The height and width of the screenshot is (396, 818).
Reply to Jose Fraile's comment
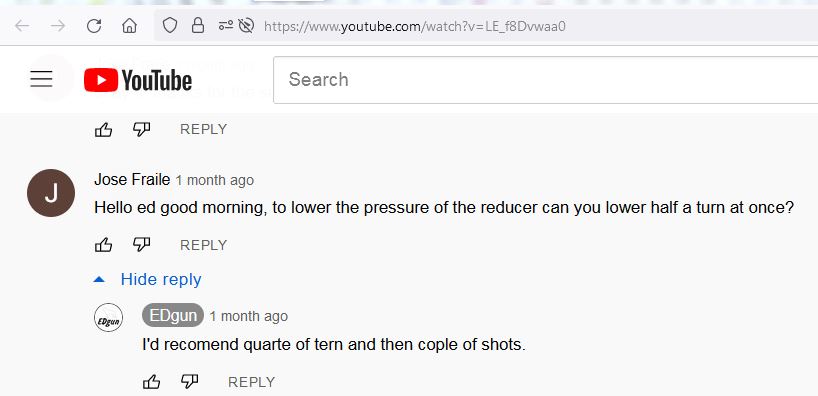click(x=203, y=245)
